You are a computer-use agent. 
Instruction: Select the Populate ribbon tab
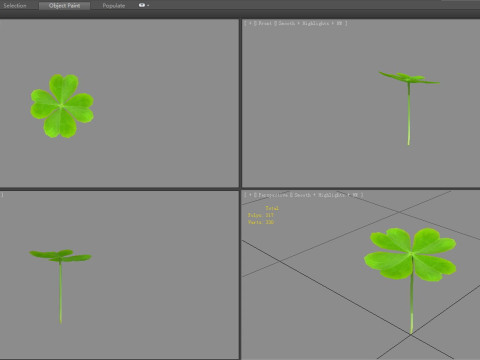[x=114, y=6]
